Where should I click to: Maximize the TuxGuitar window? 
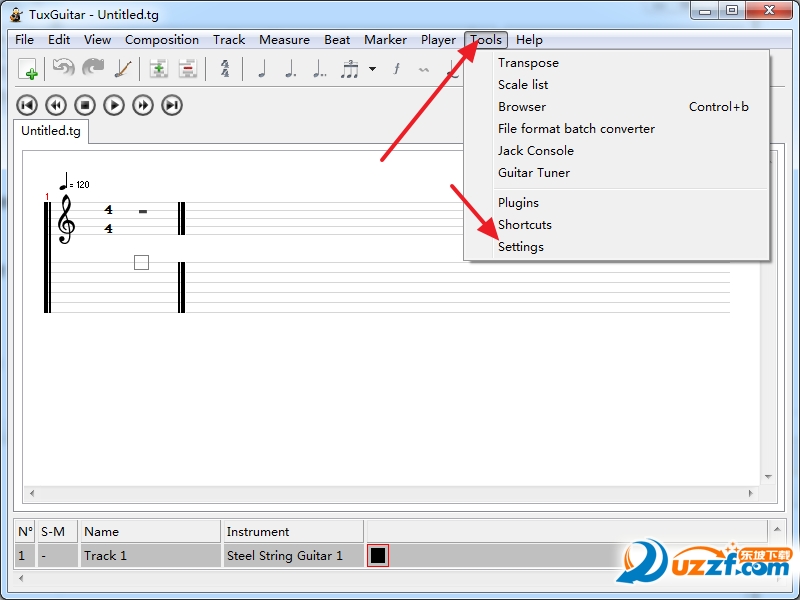[x=732, y=11]
